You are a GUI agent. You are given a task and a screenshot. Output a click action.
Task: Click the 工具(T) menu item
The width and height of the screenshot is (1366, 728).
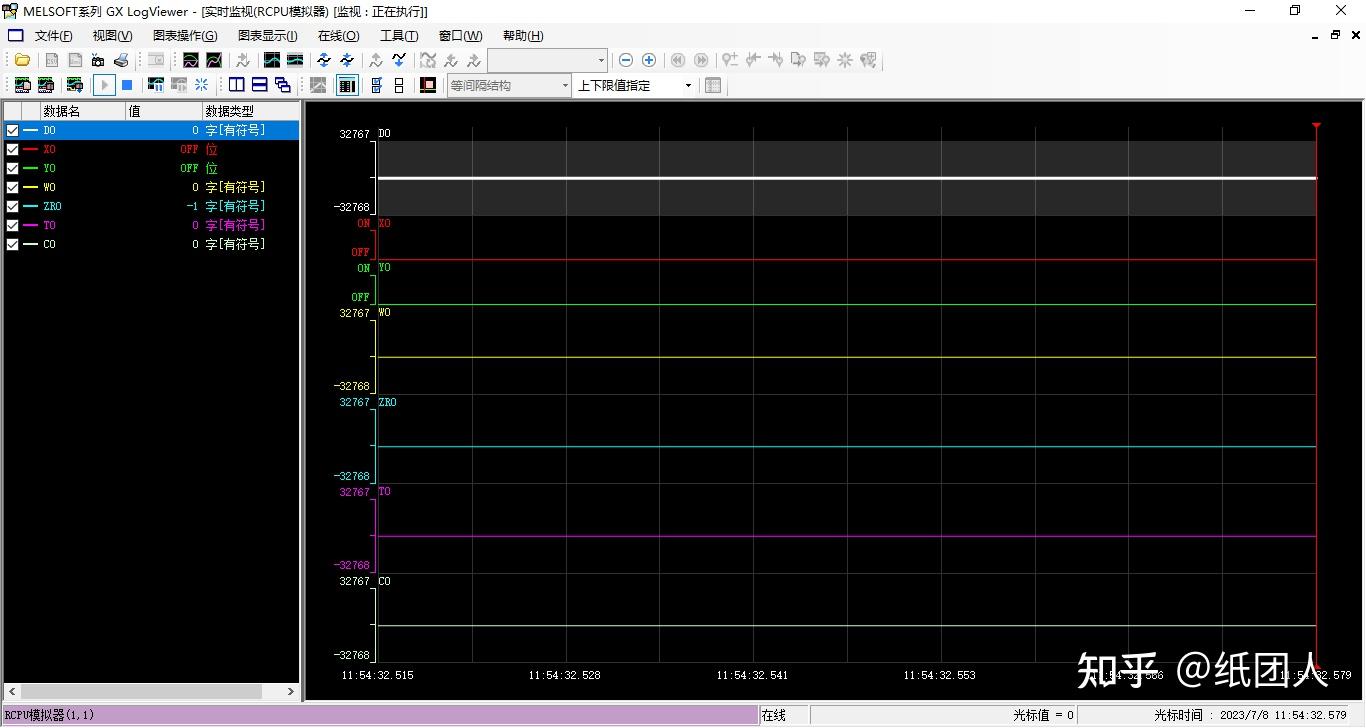click(399, 35)
